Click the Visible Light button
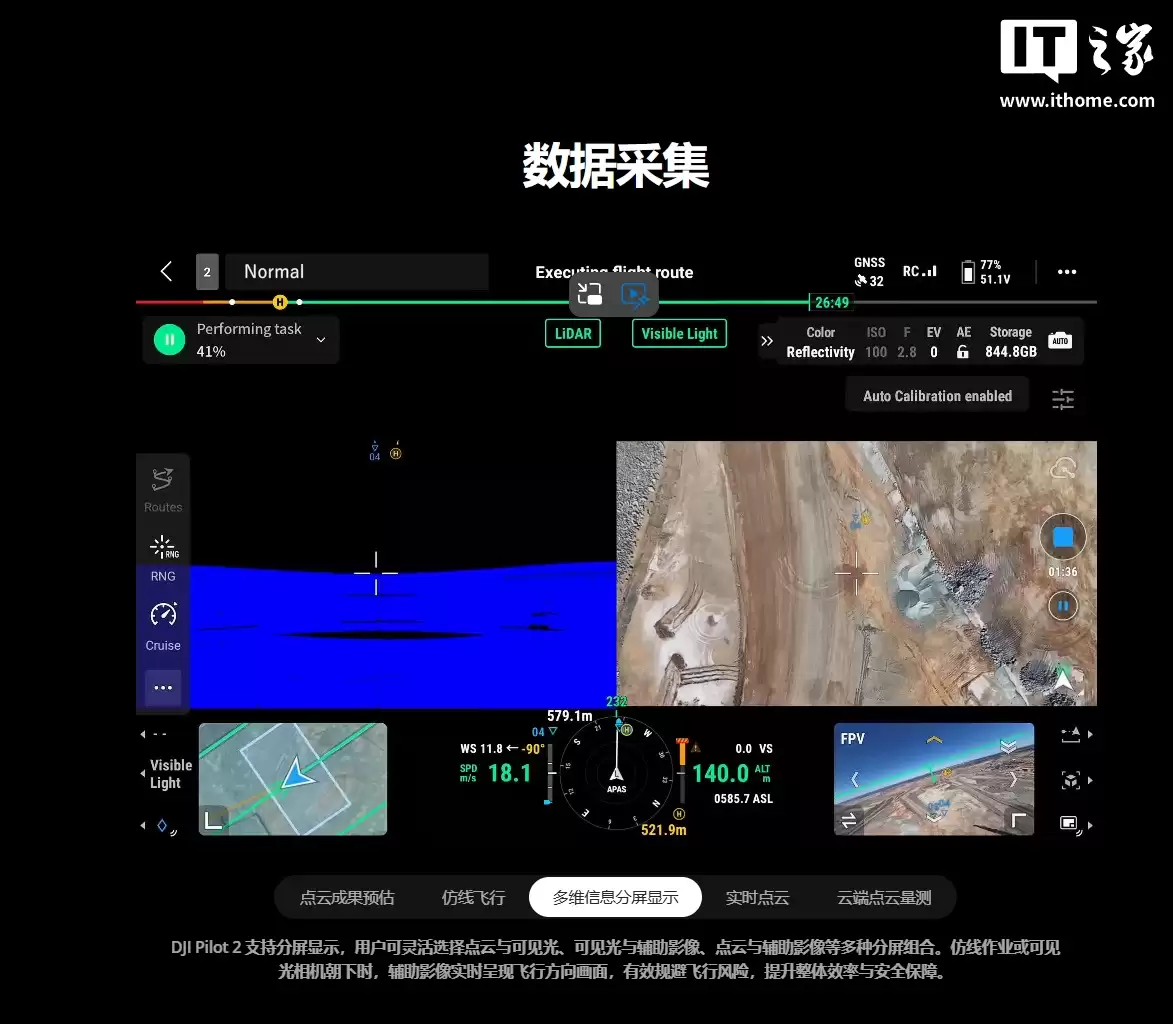This screenshot has width=1173, height=1024. point(679,333)
